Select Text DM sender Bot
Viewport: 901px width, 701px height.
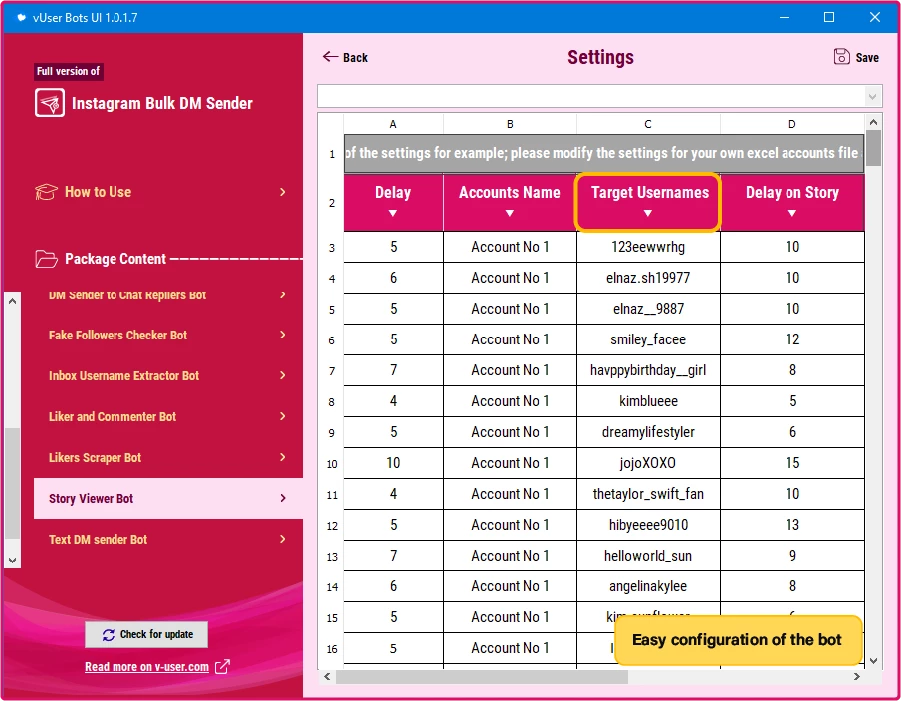(168, 539)
